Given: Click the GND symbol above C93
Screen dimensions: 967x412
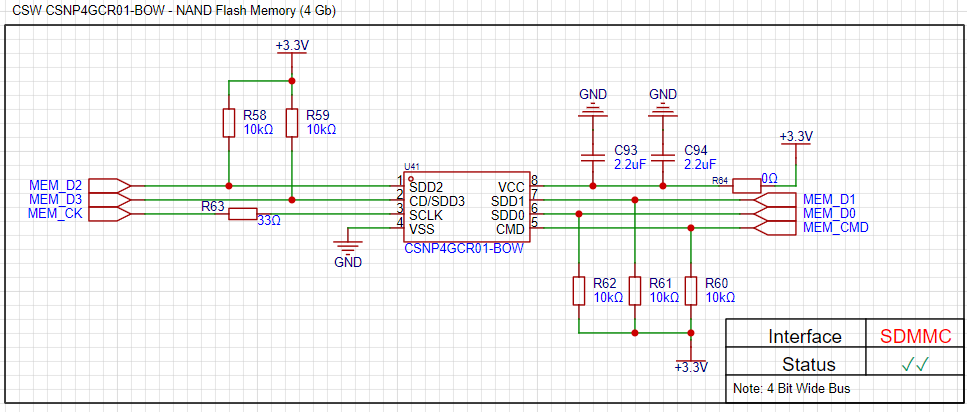Looking at the screenshot, I should (593, 109).
